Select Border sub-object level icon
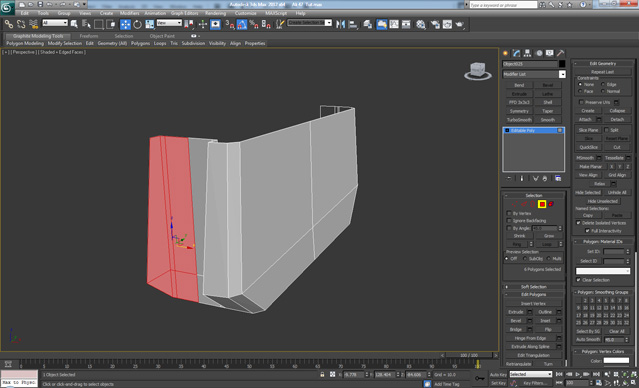639x388 pixels. click(x=533, y=204)
